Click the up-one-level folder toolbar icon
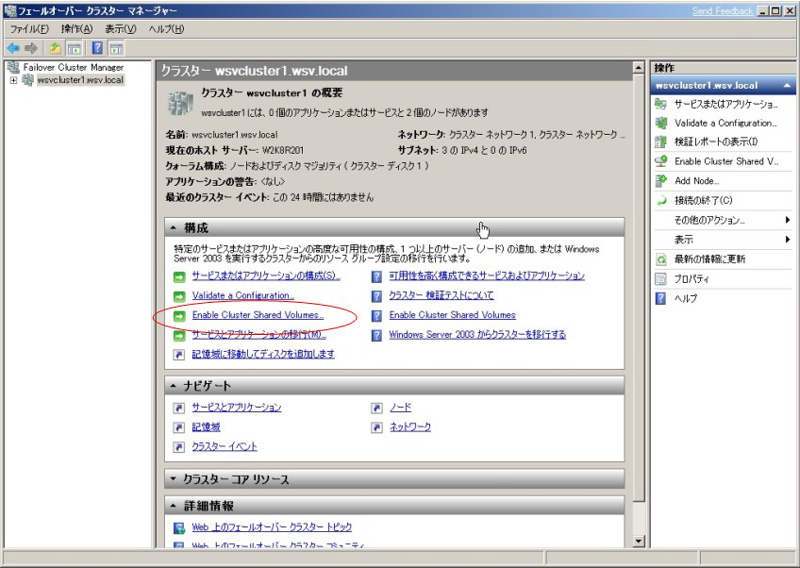 [54, 48]
